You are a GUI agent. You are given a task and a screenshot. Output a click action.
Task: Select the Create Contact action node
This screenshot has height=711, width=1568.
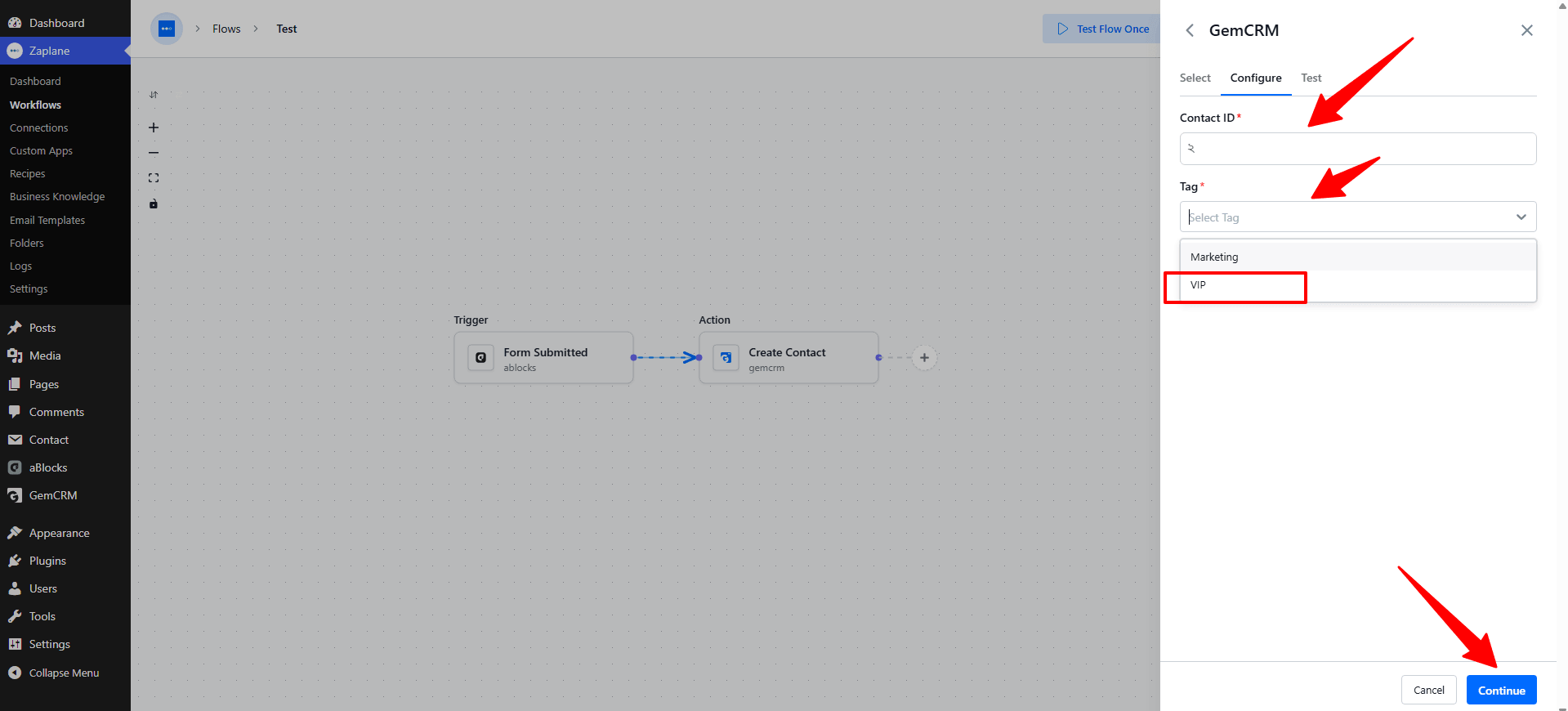[788, 357]
